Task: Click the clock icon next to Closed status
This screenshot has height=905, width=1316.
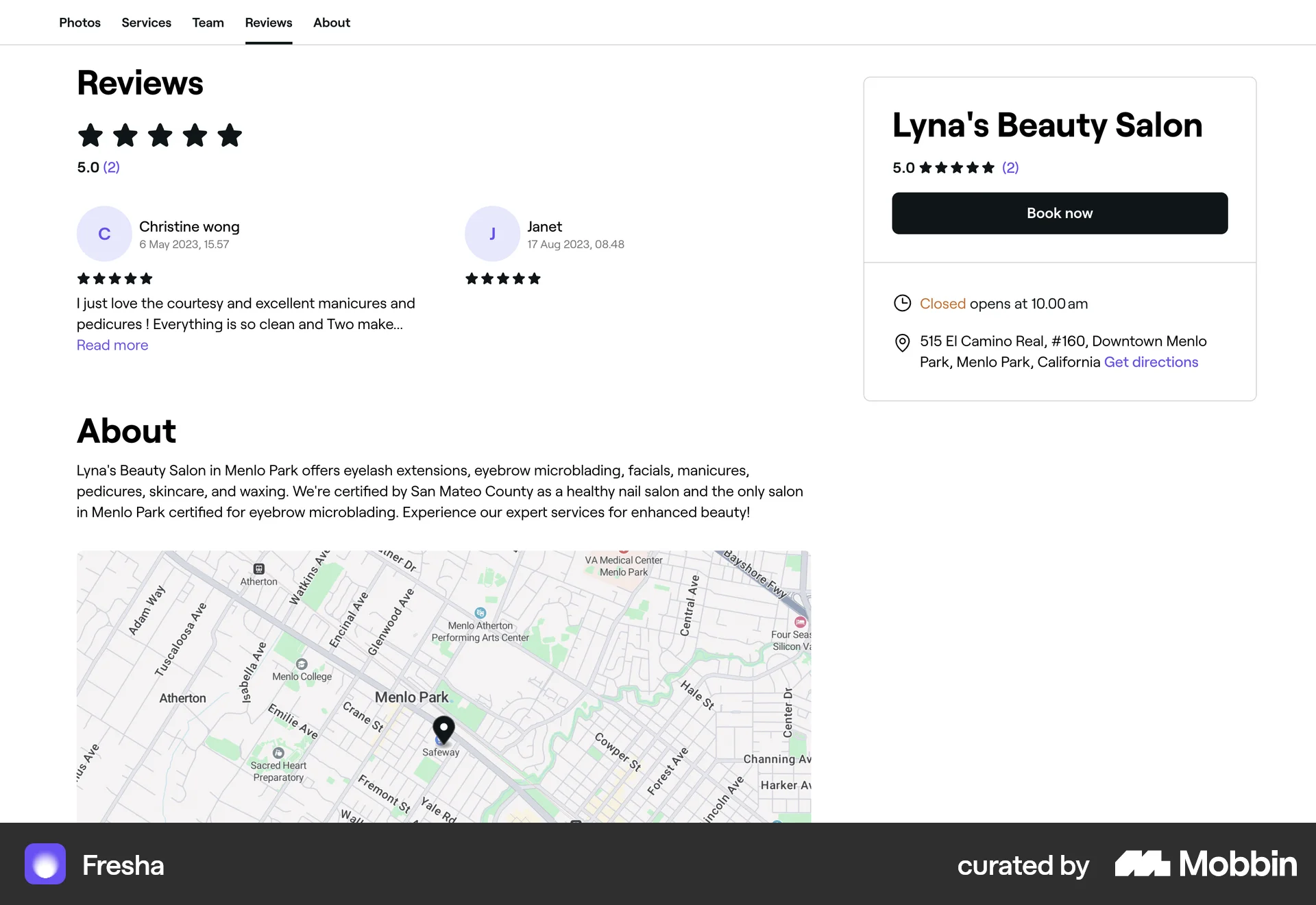Action: pos(902,303)
